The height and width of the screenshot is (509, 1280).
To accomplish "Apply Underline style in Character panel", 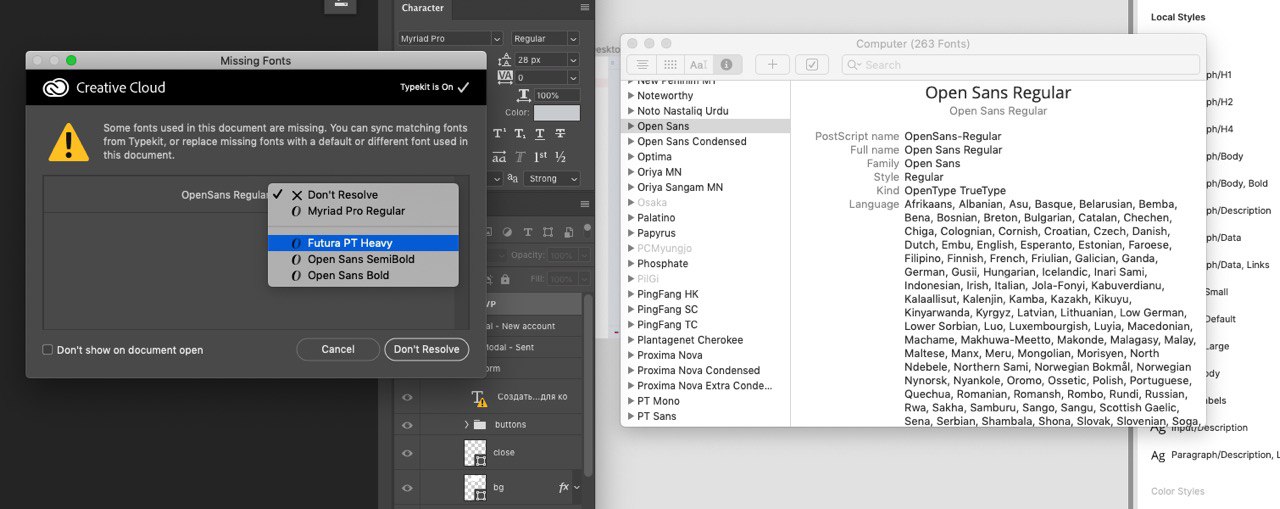I will click(540, 134).
